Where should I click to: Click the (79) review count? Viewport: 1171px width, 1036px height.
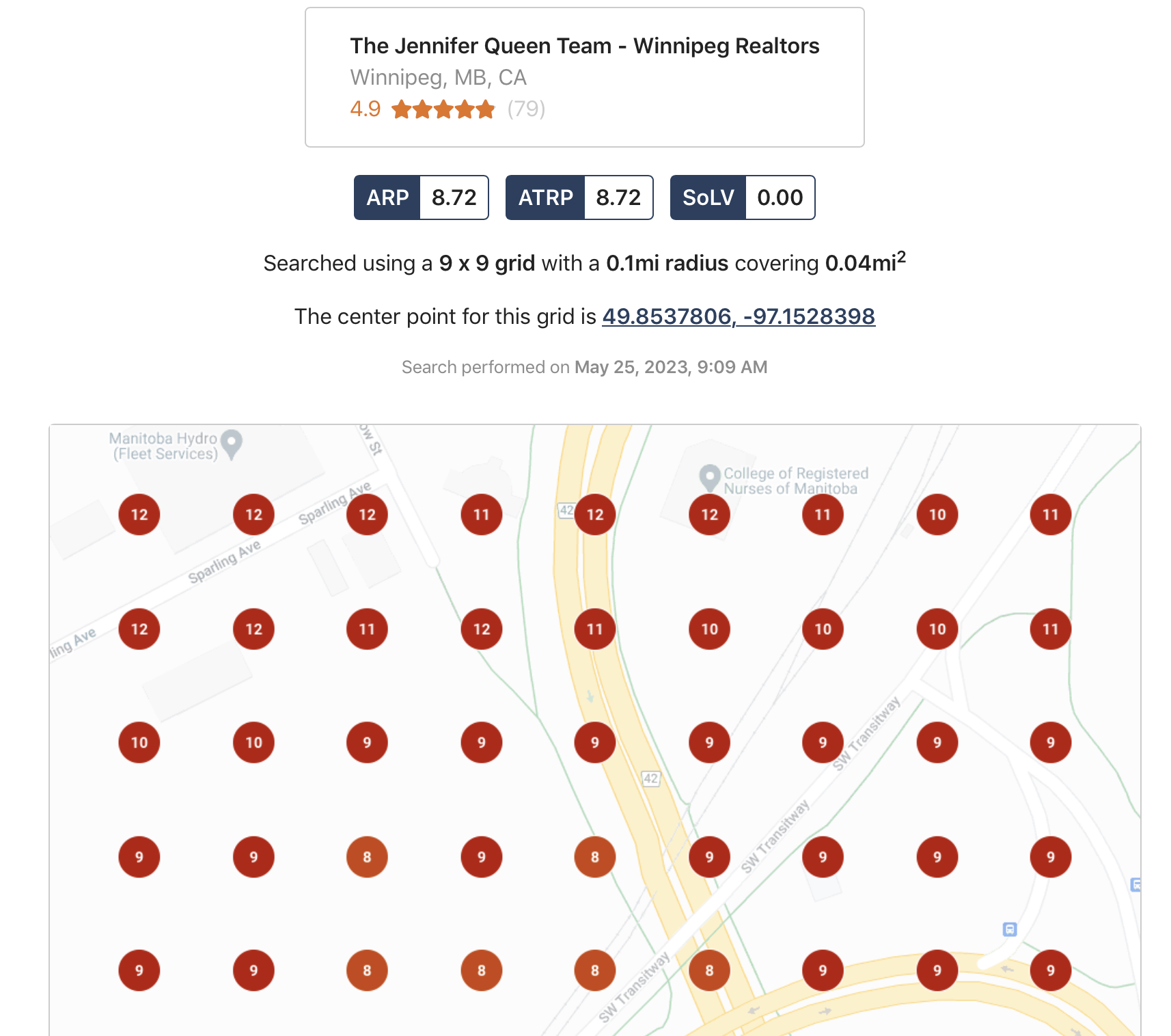point(526,109)
